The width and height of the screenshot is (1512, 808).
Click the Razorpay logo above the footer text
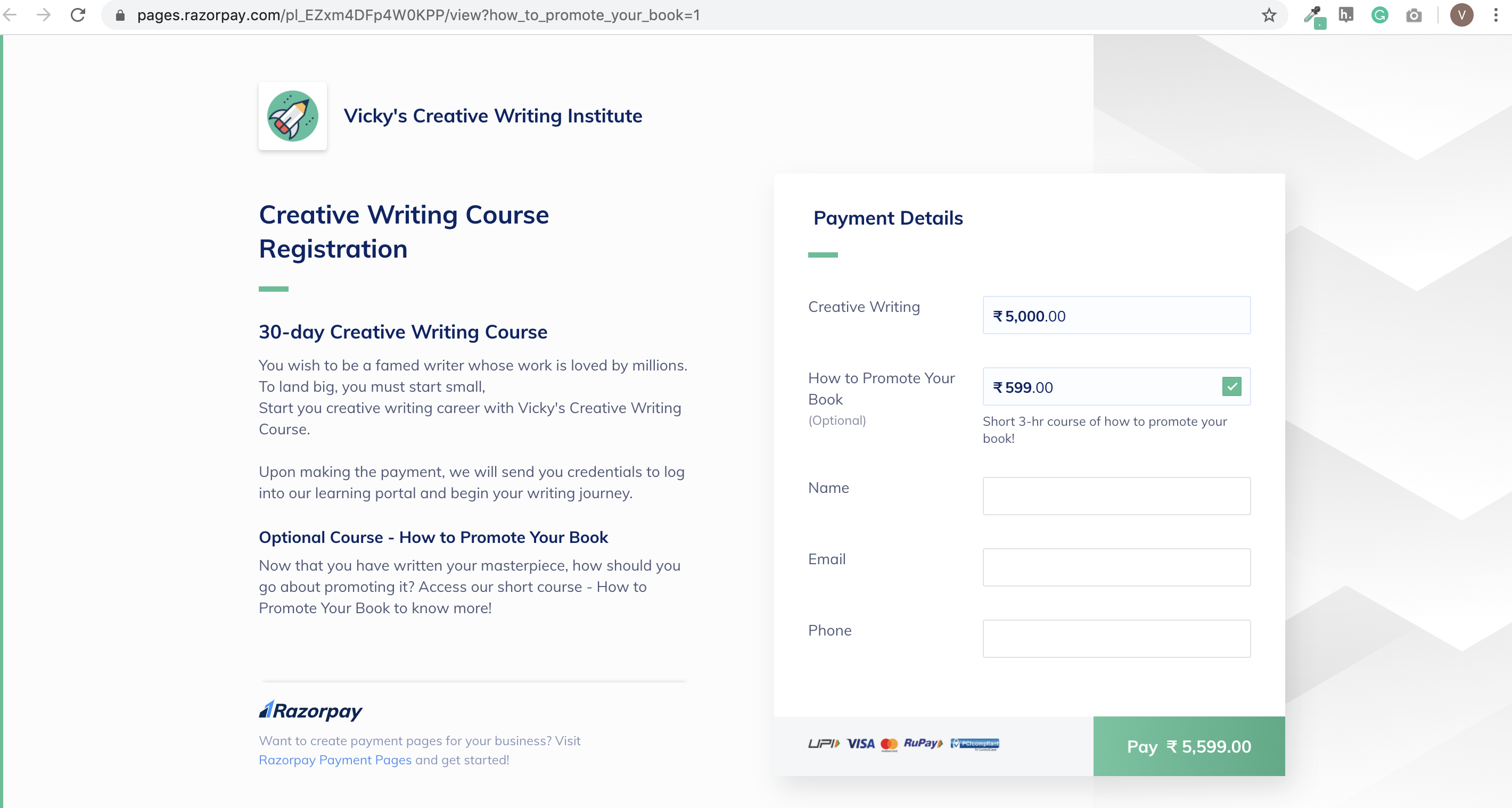coord(310,710)
